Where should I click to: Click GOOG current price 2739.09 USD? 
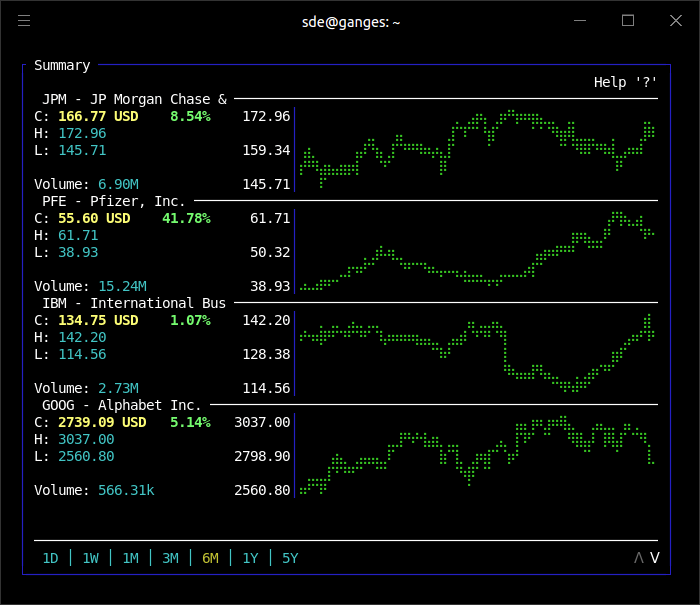tap(102, 422)
